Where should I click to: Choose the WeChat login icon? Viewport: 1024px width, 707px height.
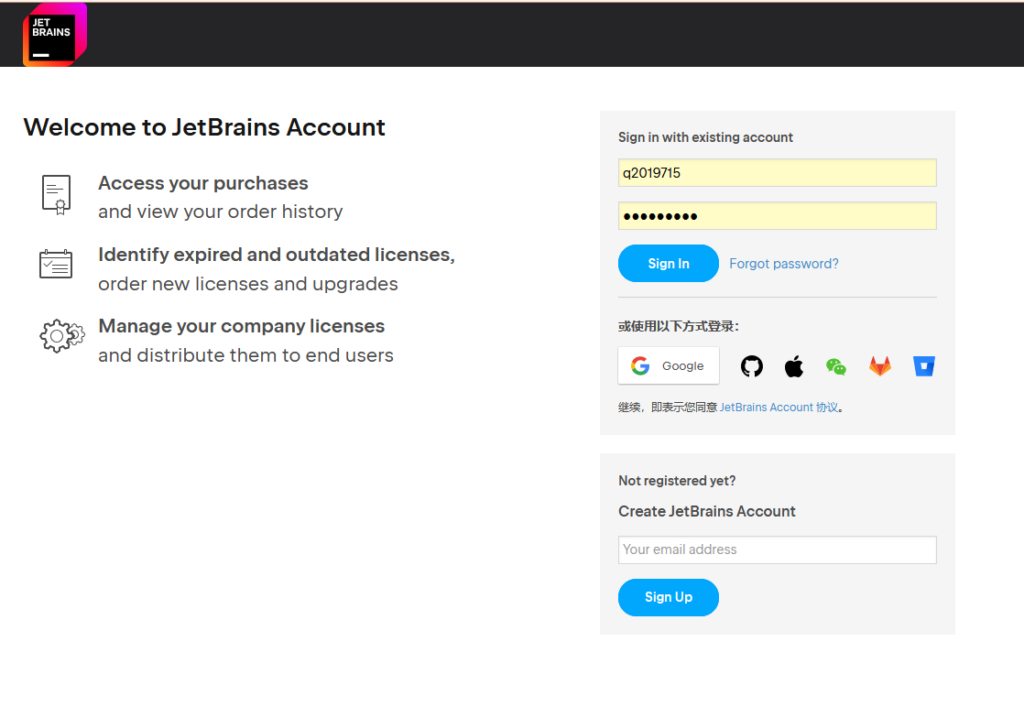coord(836,366)
